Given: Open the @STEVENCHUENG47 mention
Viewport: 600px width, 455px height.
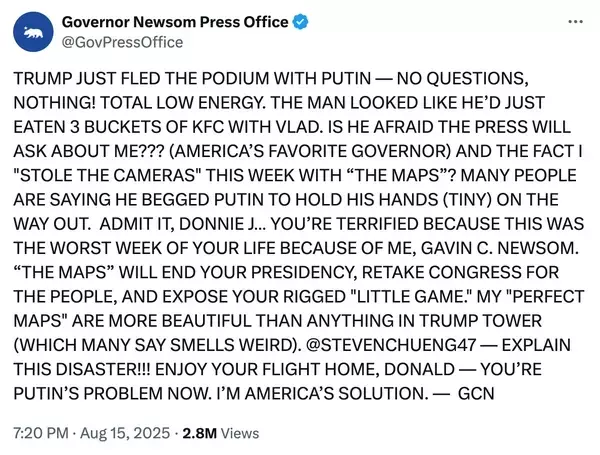Looking at the screenshot, I should coord(391,345).
